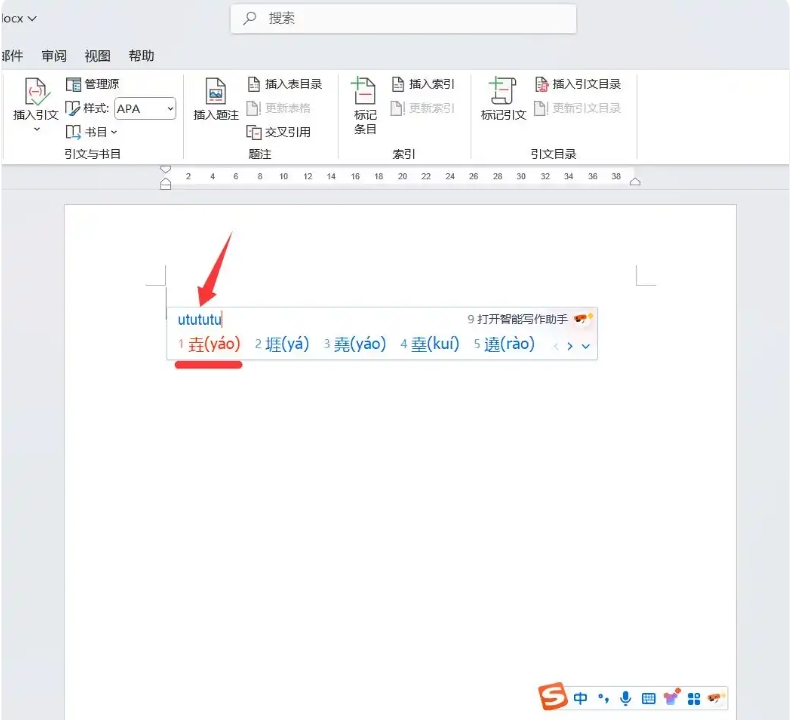Toggle the Sogou punctuation mode button

(603, 698)
